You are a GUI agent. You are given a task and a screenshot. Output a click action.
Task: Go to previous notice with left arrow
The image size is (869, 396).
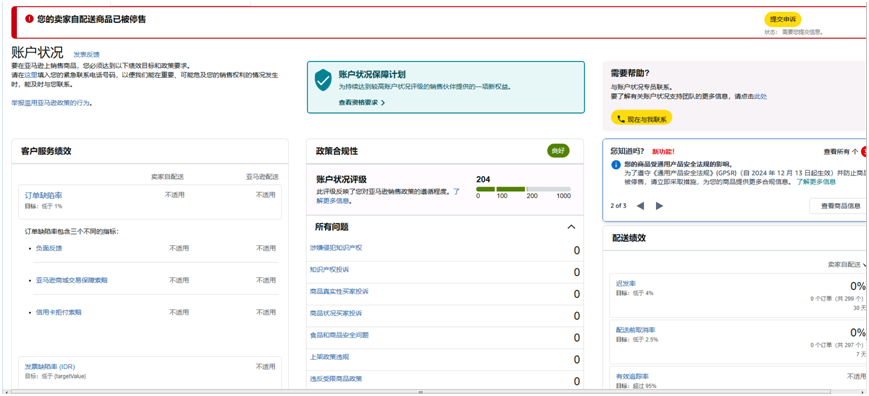640,205
